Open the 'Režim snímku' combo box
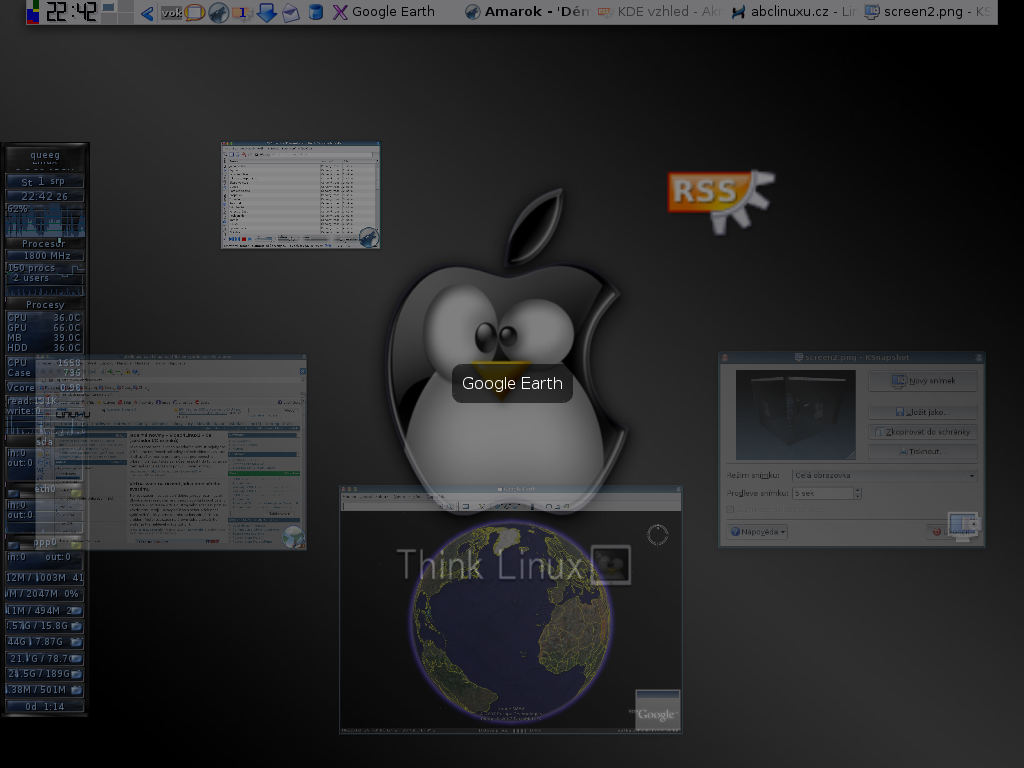 (884, 475)
